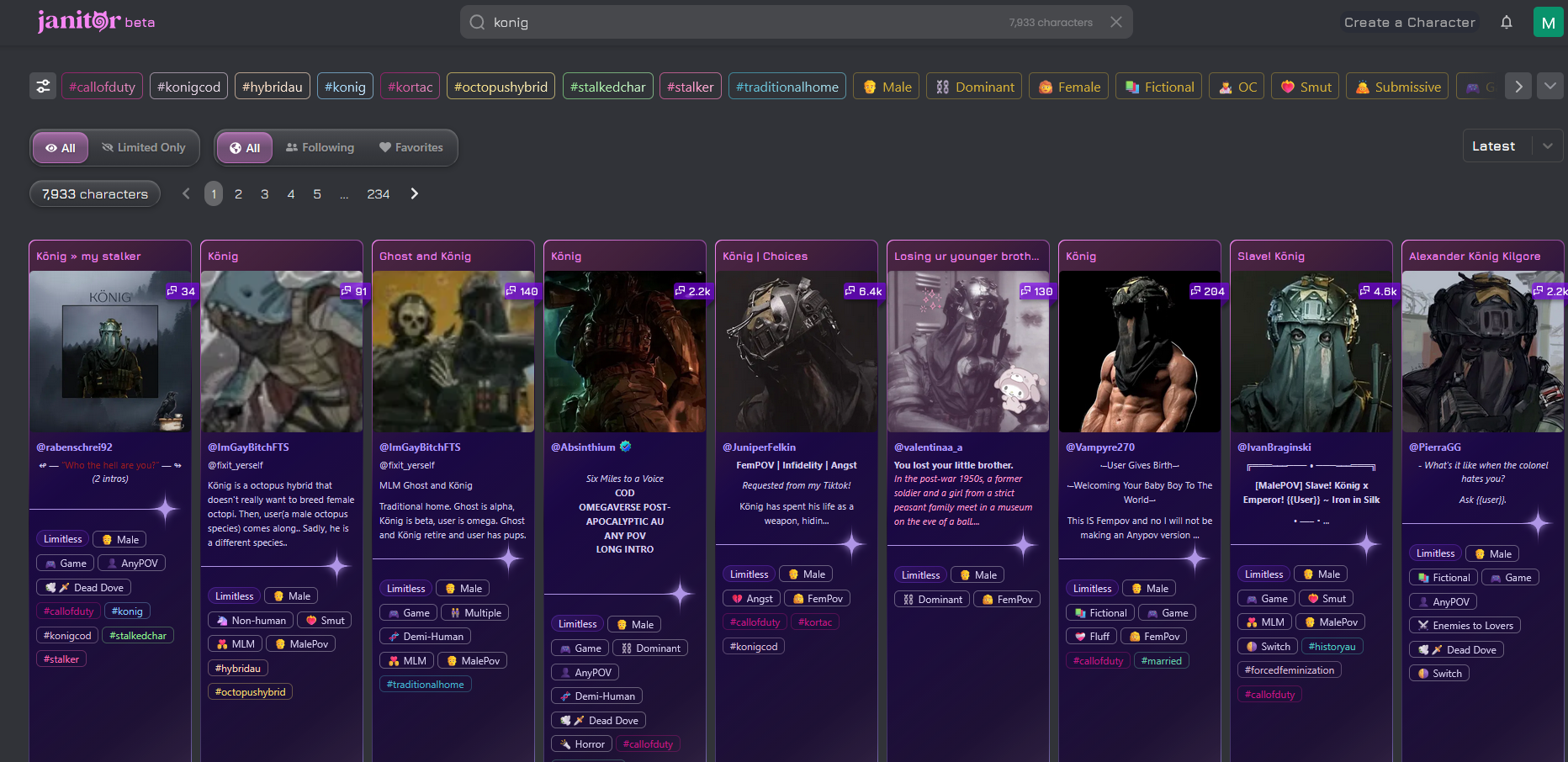Switch to Following tab
The width and height of the screenshot is (1568, 762).
[320, 147]
